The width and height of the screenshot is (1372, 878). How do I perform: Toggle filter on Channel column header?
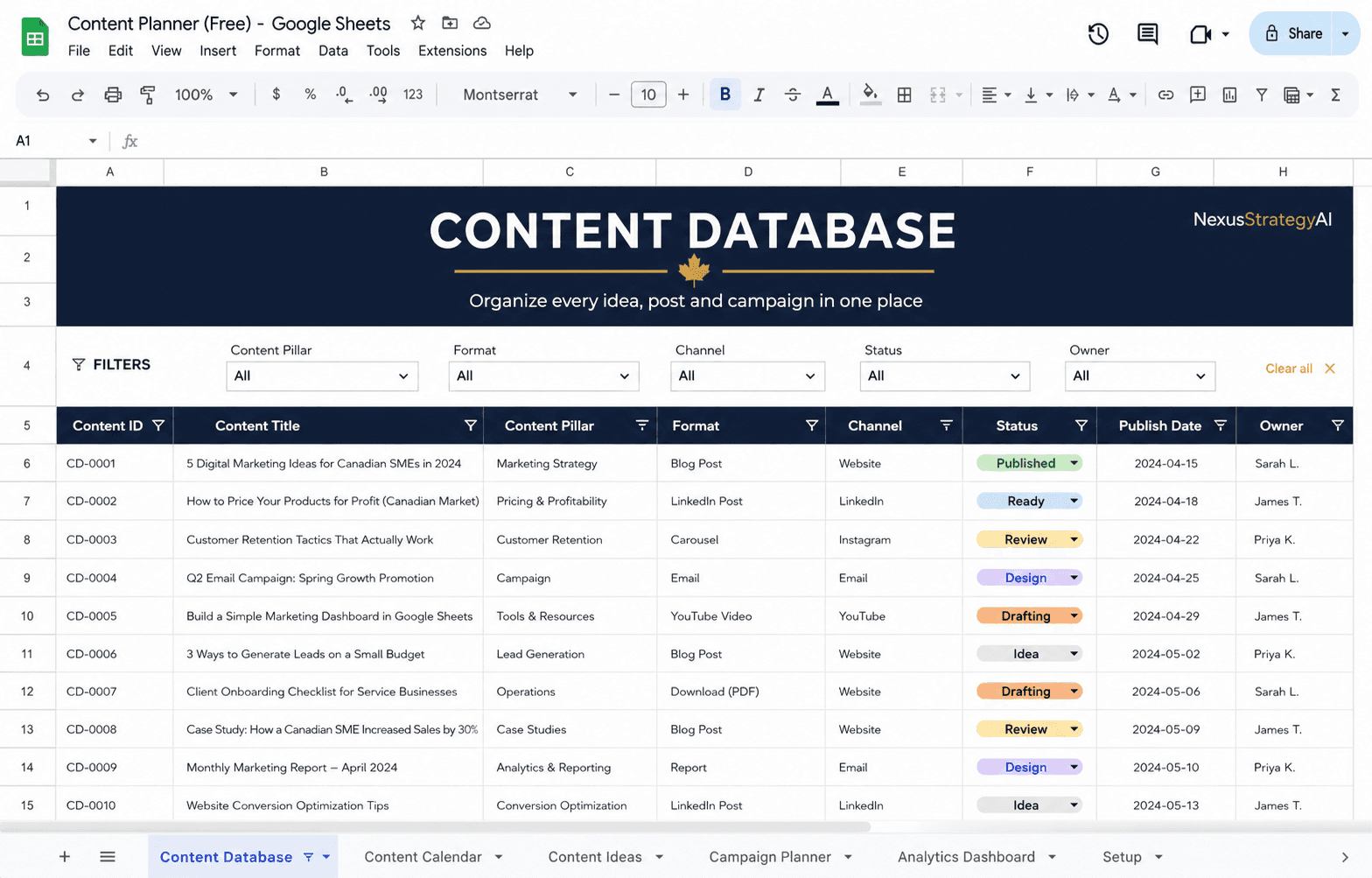click(x=946, y=425)
